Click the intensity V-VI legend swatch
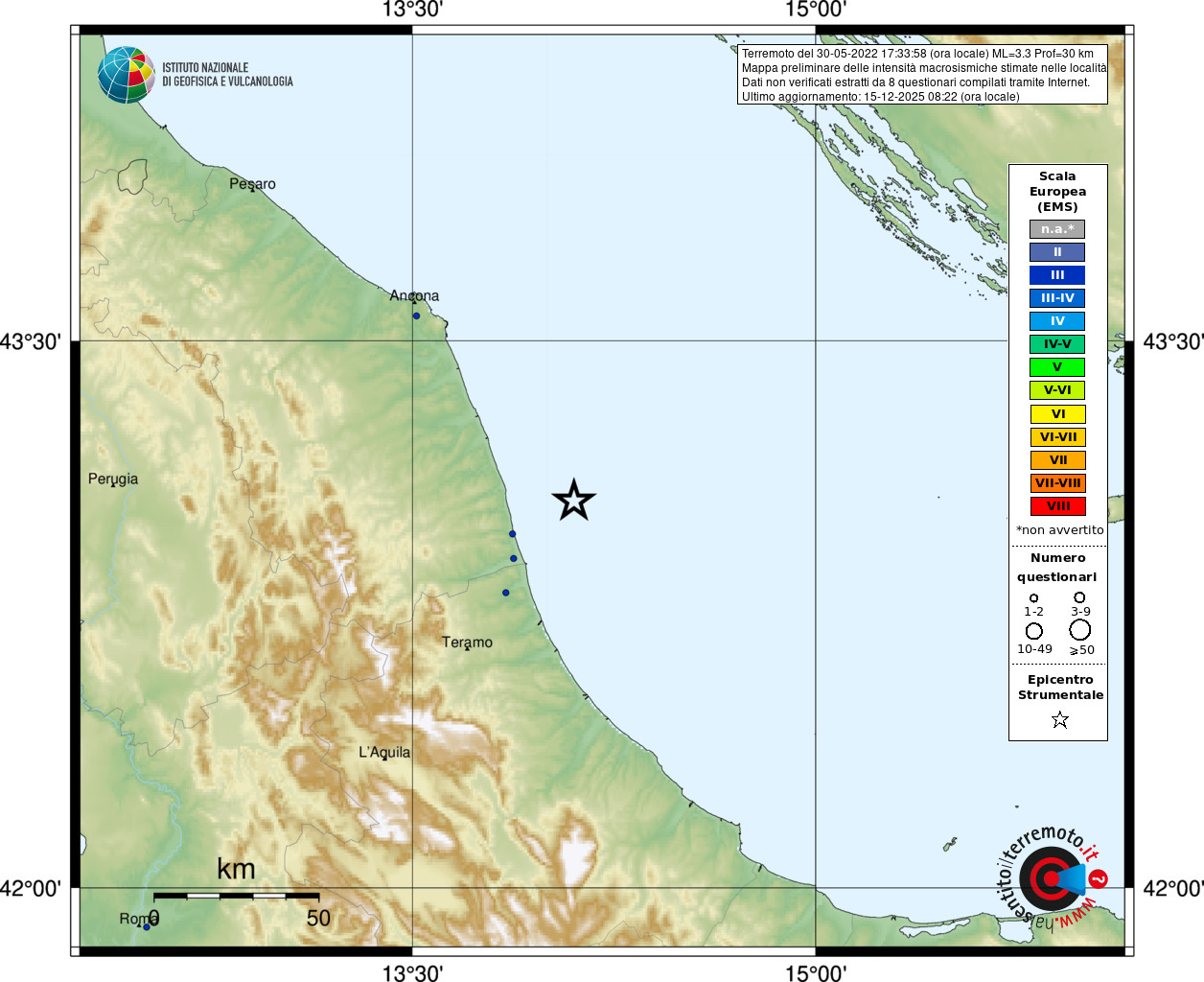Screen dimensions: 1204x982 [x=1057, y=390]
